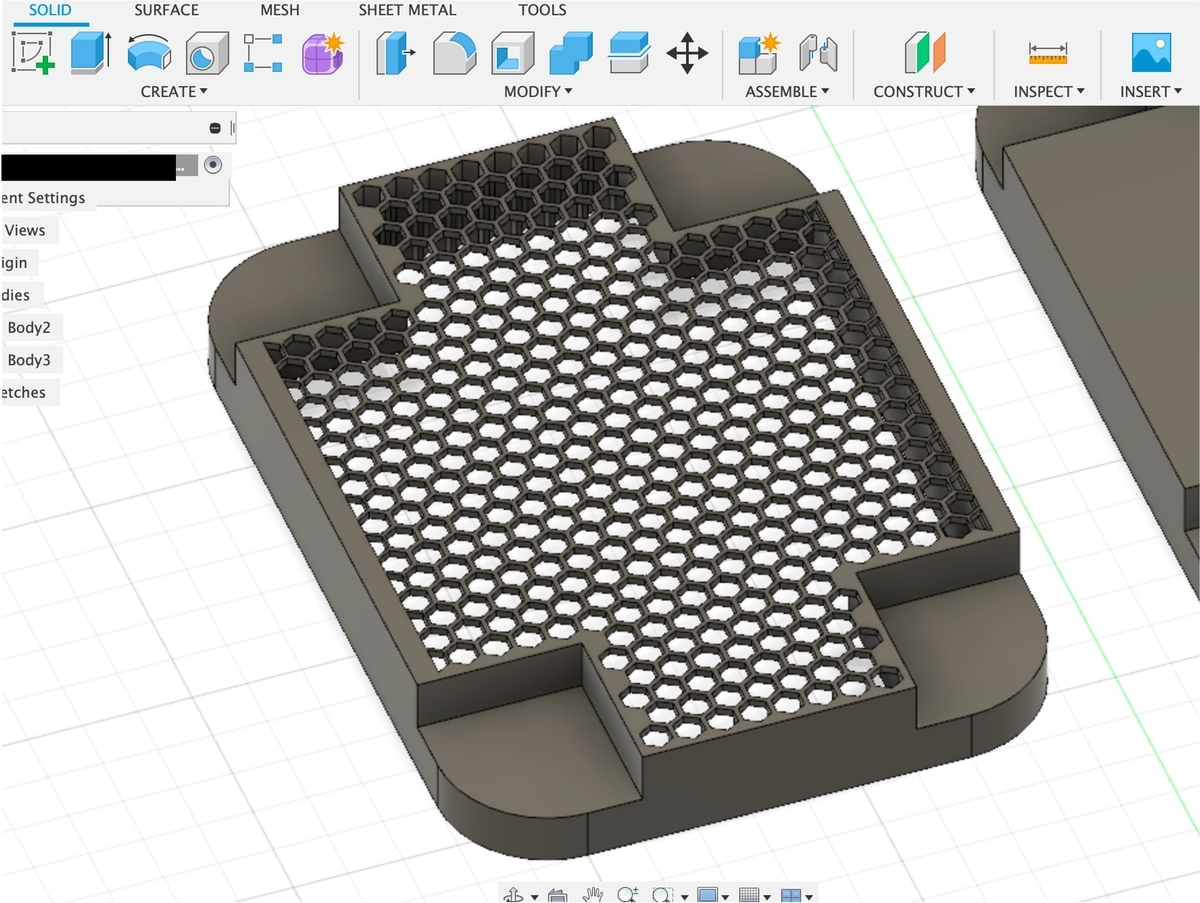
Task: Select the Offset Plane construct tool
Action: [x=924, y=52]
